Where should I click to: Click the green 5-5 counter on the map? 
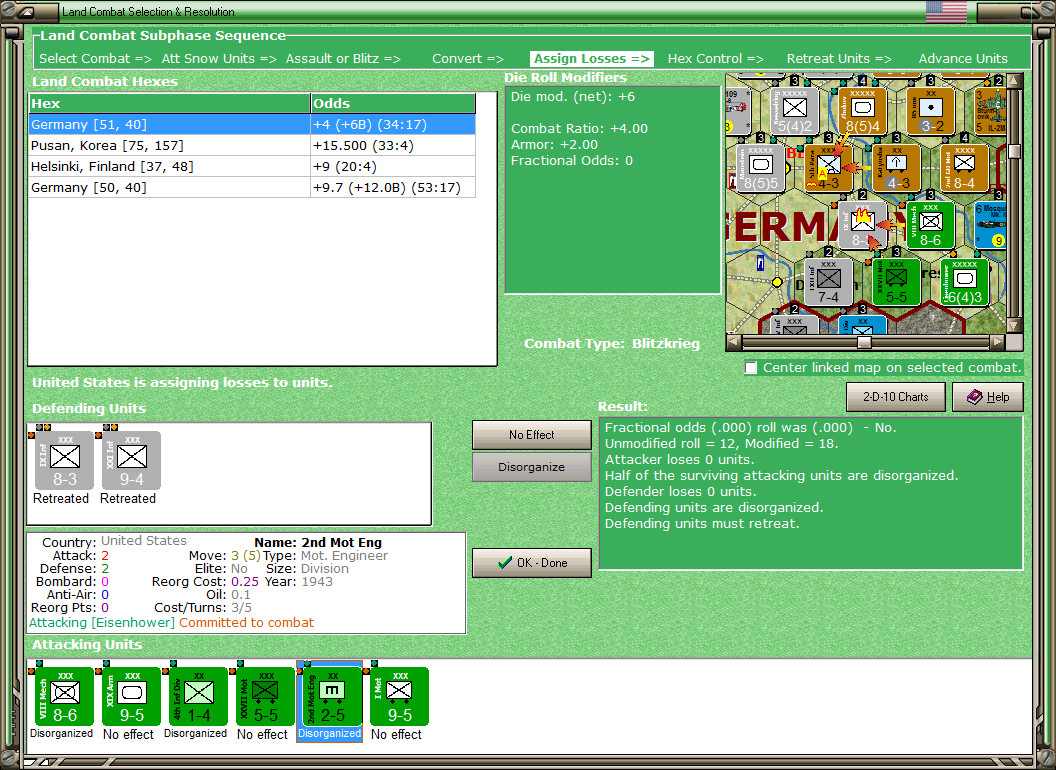(896, 282)
